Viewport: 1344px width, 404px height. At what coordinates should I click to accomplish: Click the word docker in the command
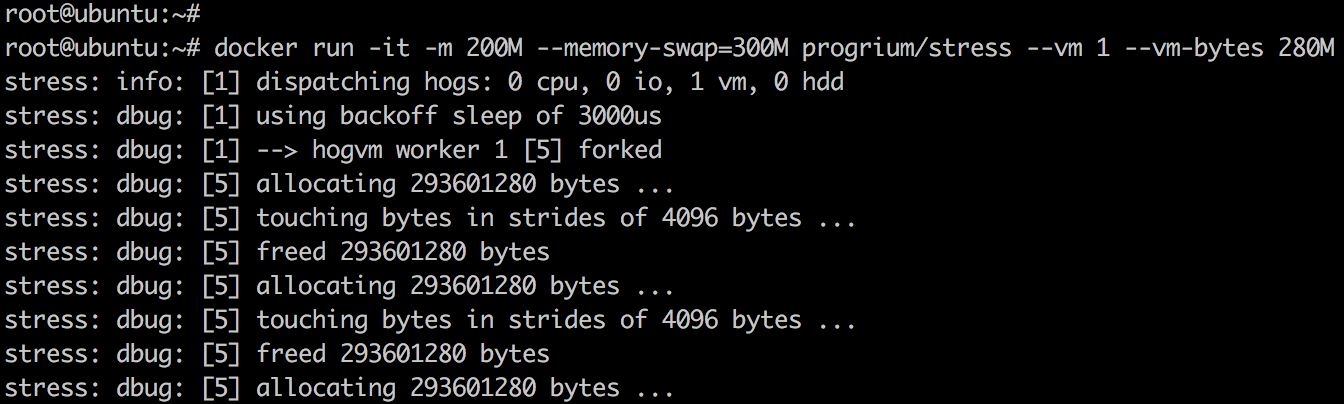pos(256,48)
